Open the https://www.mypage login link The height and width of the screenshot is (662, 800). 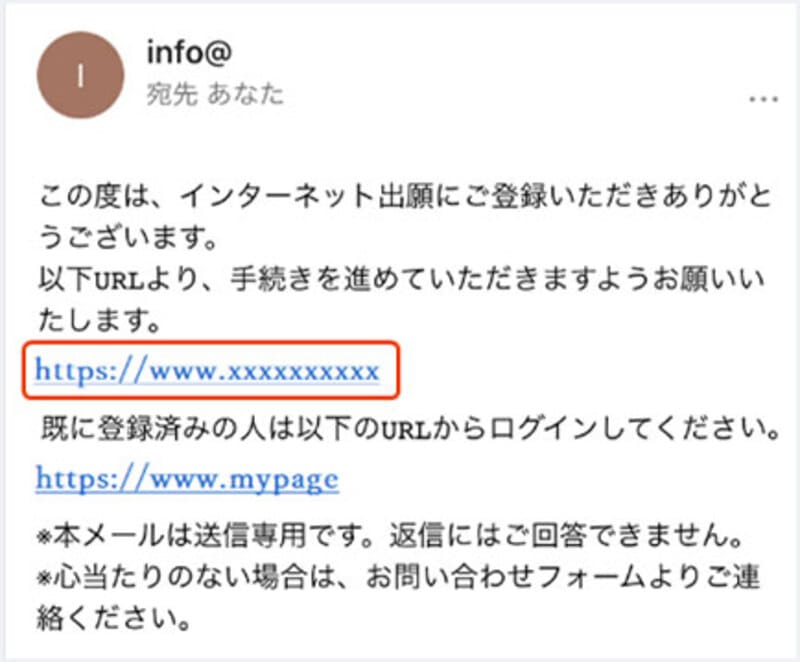(x=187, y=479)
